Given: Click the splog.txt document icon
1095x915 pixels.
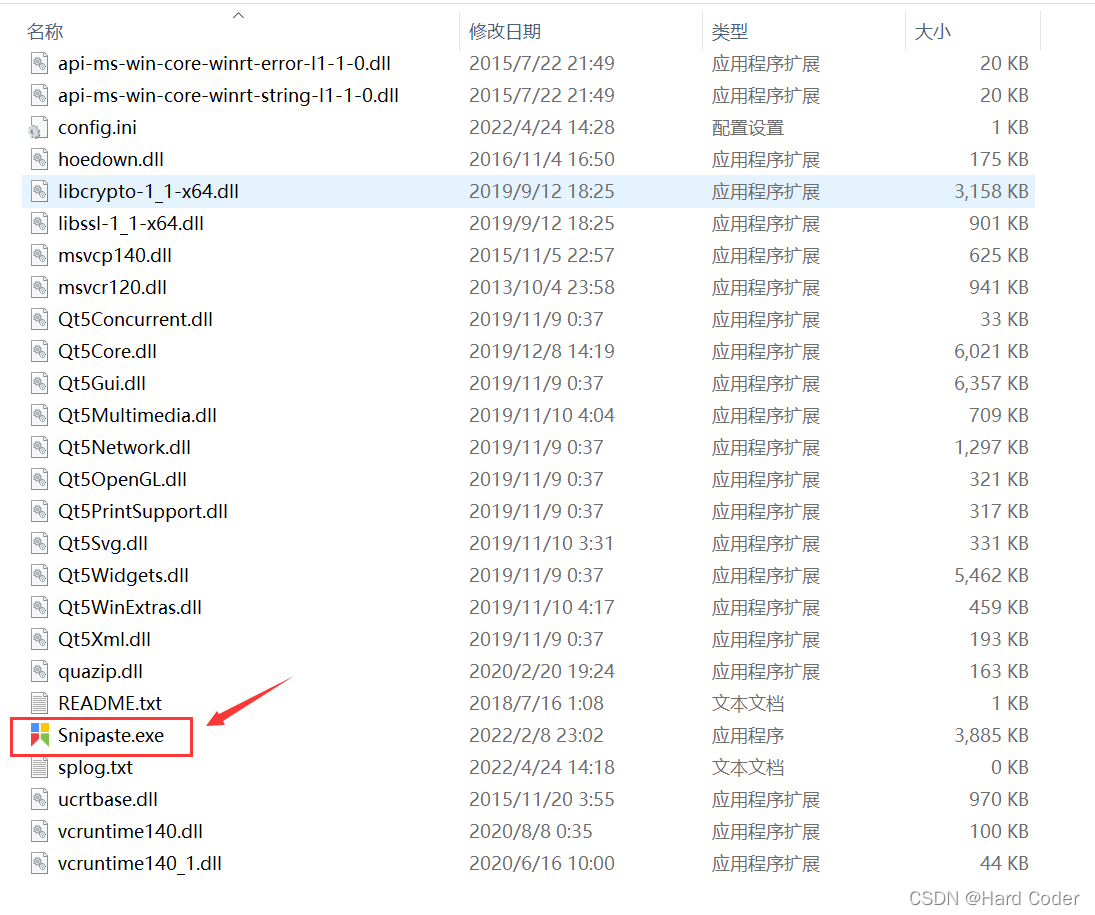Looking at the screenshot, I should click(40, 768).
